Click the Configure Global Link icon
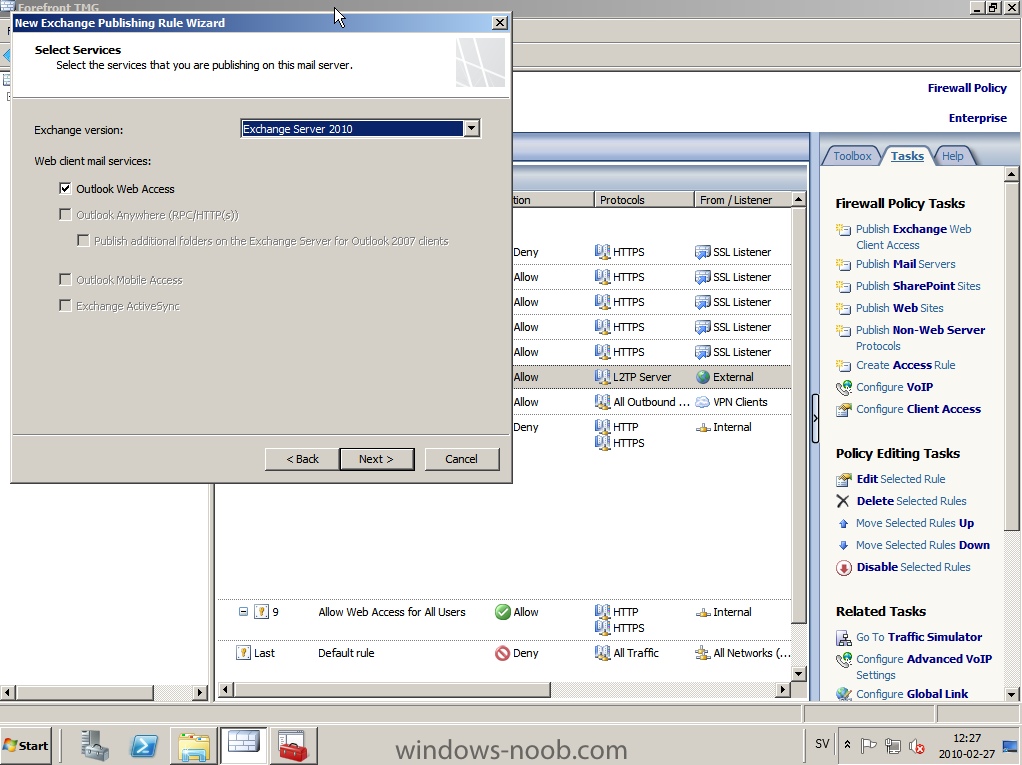Viewport: 1022px width, 765px height. (844, 694)
